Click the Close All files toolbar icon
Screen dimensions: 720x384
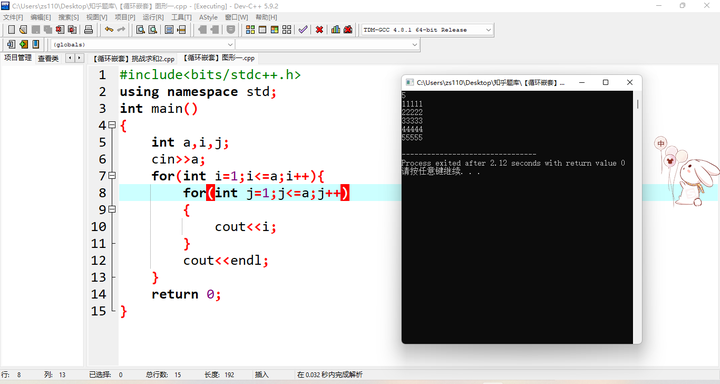pyautogui.click(x=72, y=29)
